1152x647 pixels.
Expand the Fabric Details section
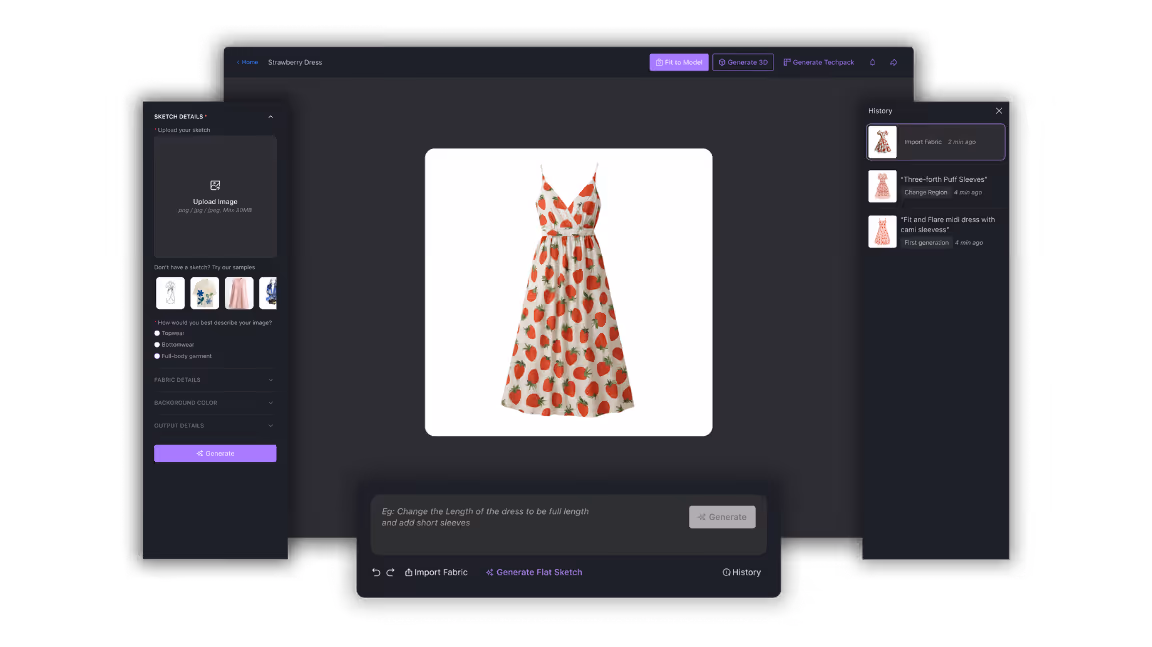[270, 380]
